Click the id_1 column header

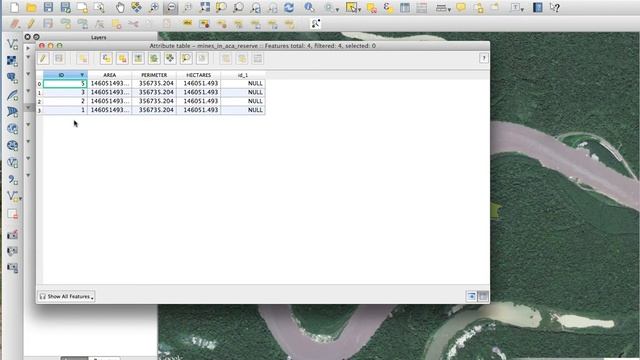243,75
